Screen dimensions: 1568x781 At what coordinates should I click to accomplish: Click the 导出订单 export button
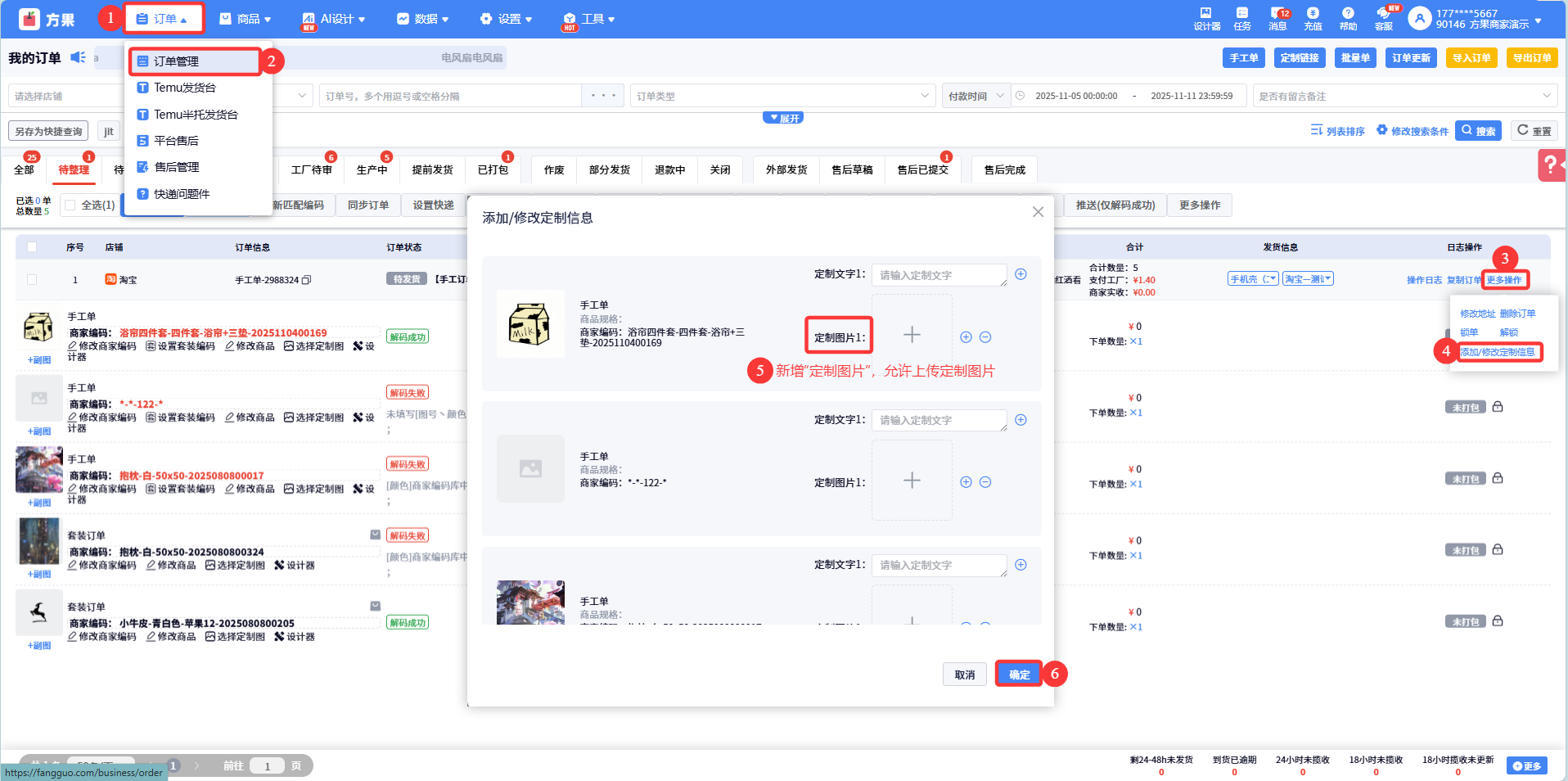click(1531, 57)
